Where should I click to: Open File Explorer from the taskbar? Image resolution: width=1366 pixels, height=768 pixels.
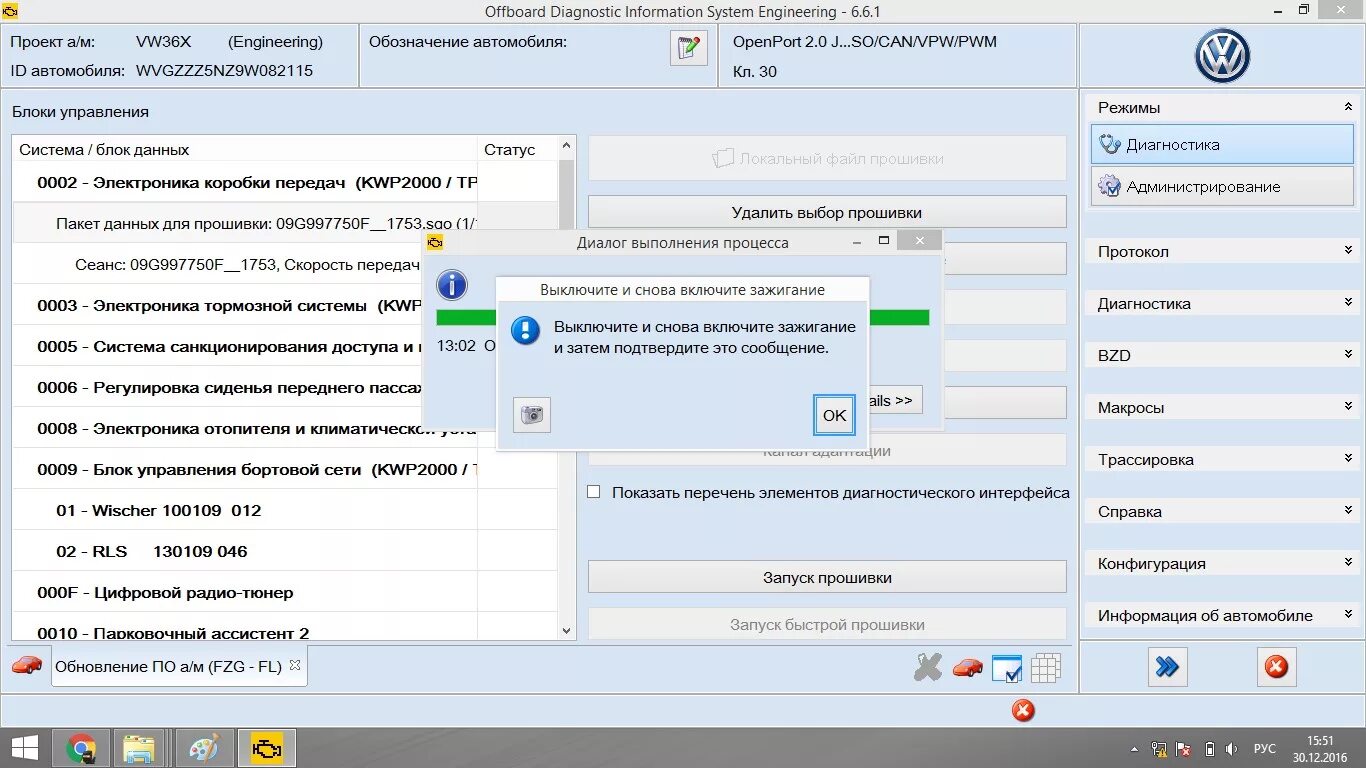(139, 748)
